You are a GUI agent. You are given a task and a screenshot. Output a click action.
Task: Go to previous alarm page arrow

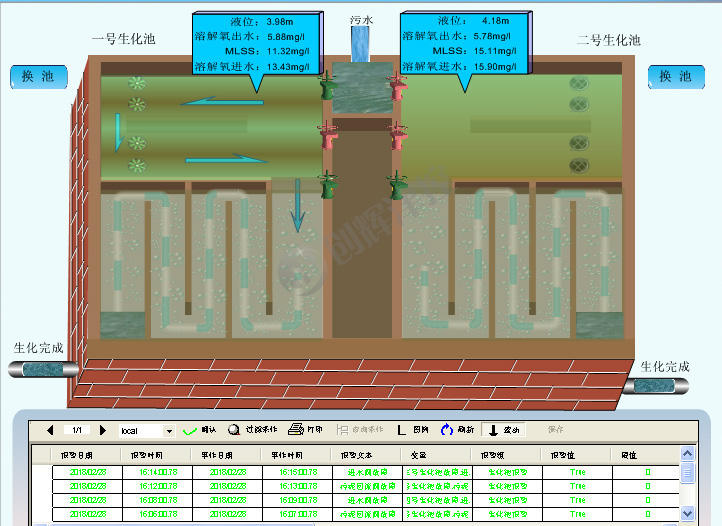50,431
